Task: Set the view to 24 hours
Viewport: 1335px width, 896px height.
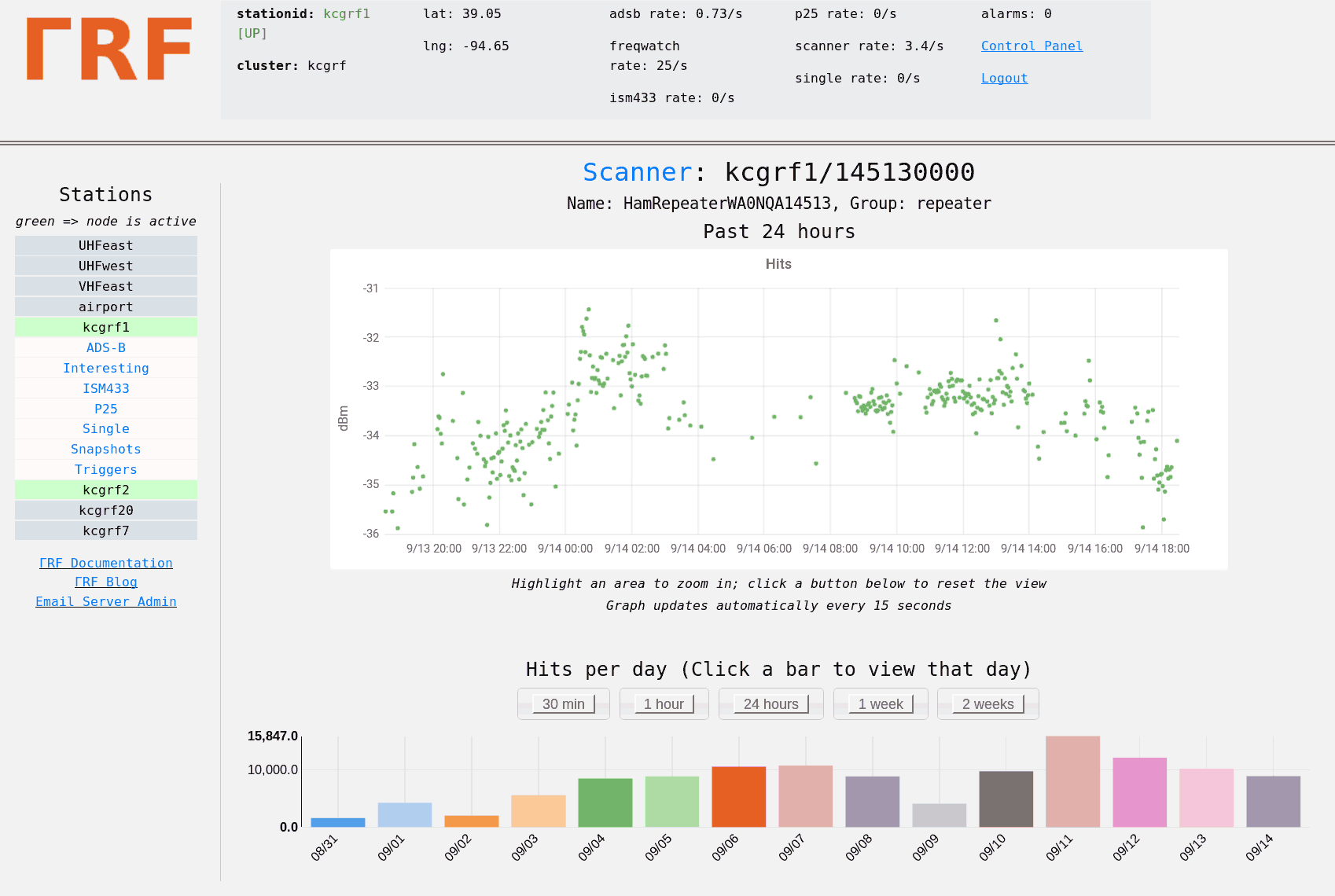Action: coord(771,703)
